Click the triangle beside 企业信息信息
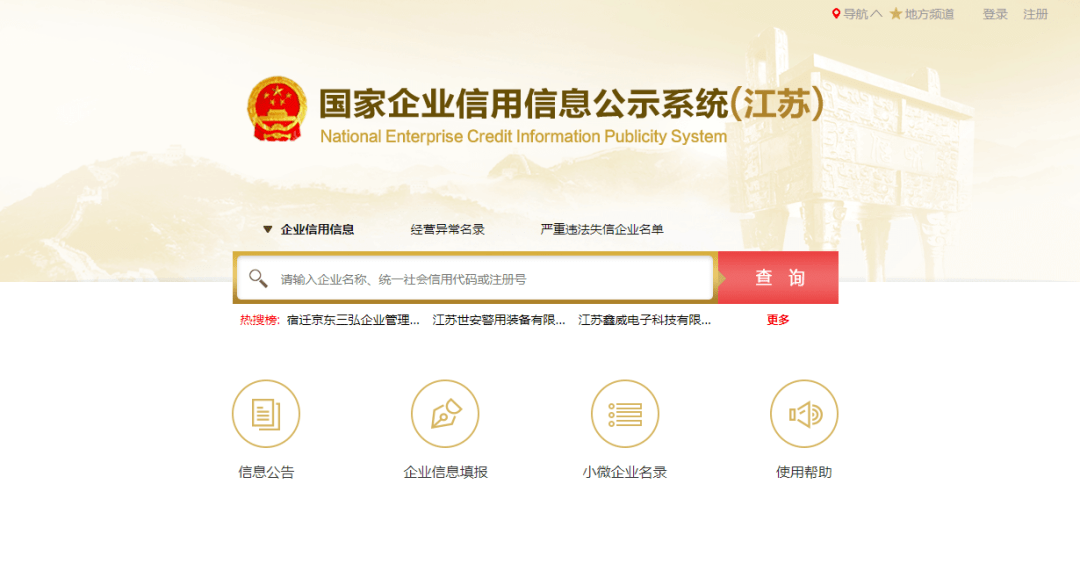1080x571 pixels. pos(267,229)
